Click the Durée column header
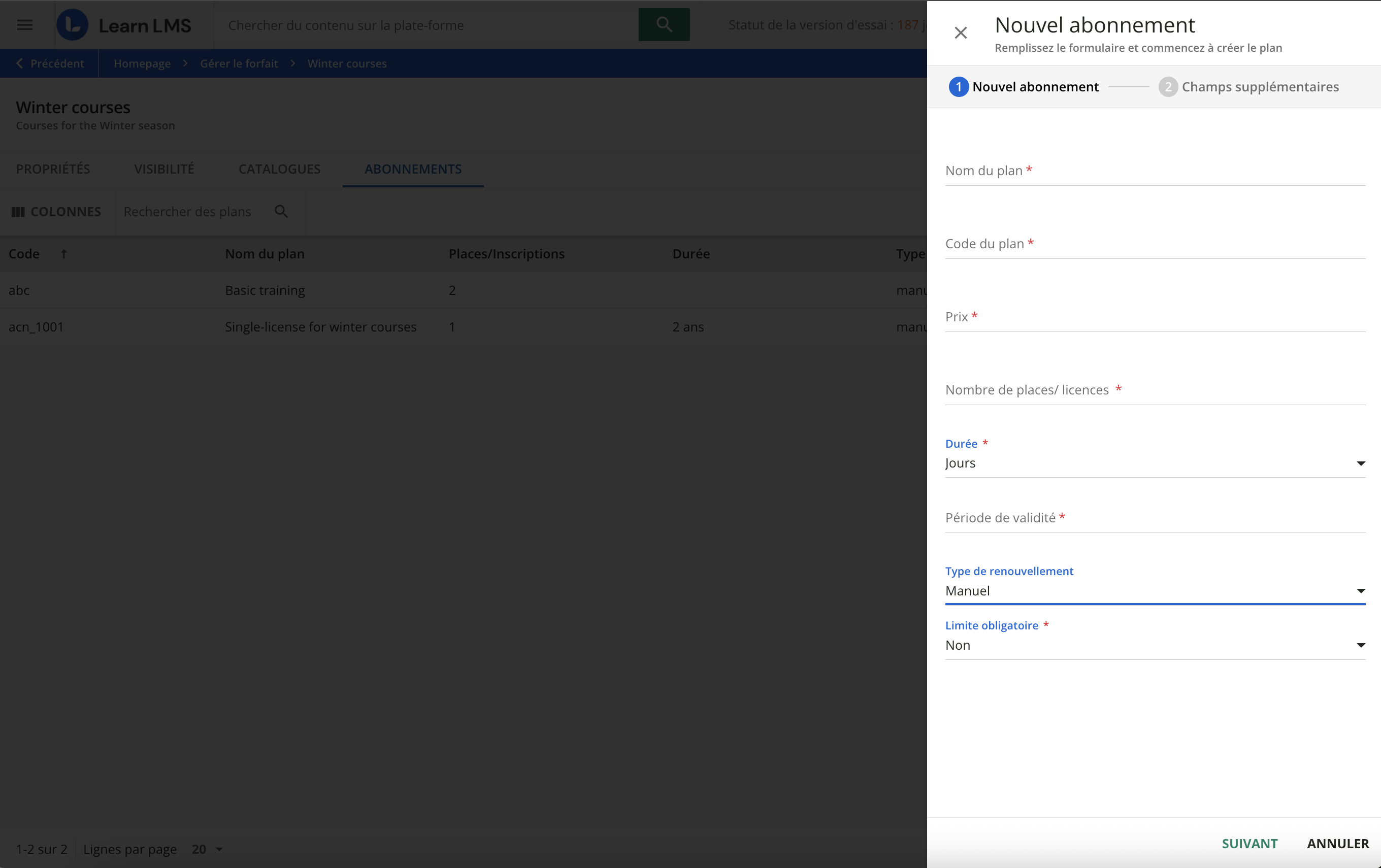 click(691, 254)
